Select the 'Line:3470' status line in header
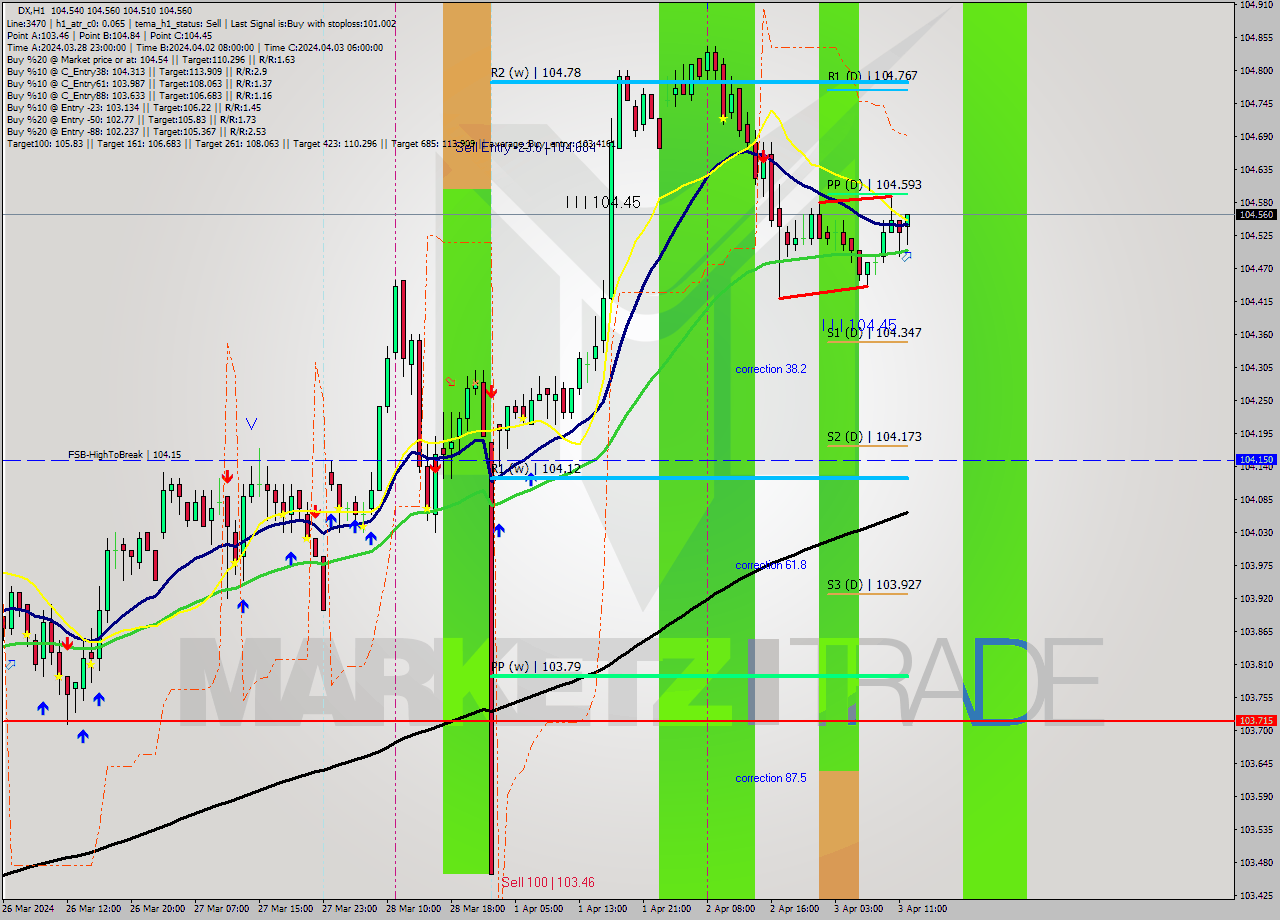Image resolution: width=1280 pixels, height=920 pixels. pos(201,23)
